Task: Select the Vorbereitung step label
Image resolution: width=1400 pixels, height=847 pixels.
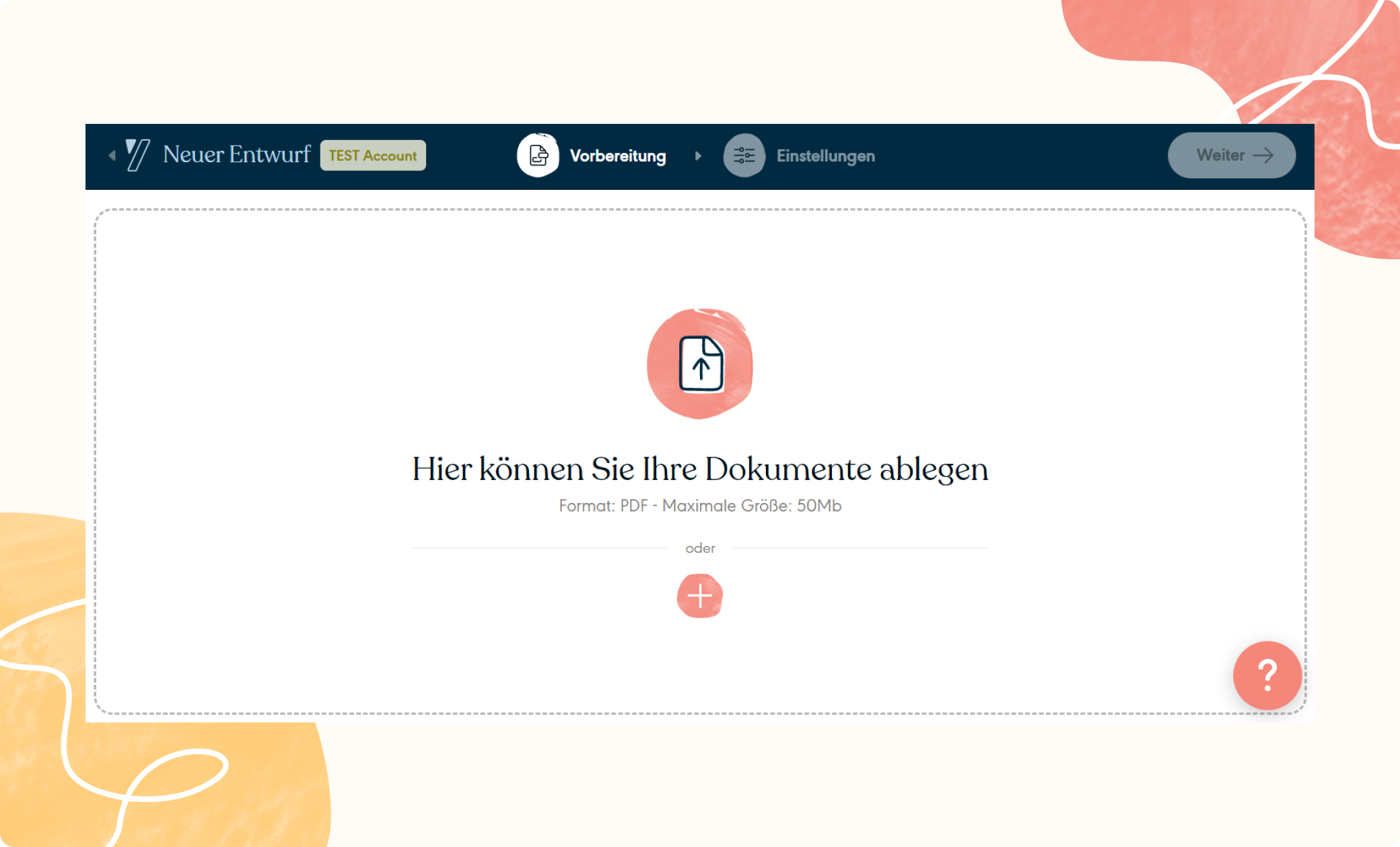Action: pyautogui.click(x=617, y=156)
